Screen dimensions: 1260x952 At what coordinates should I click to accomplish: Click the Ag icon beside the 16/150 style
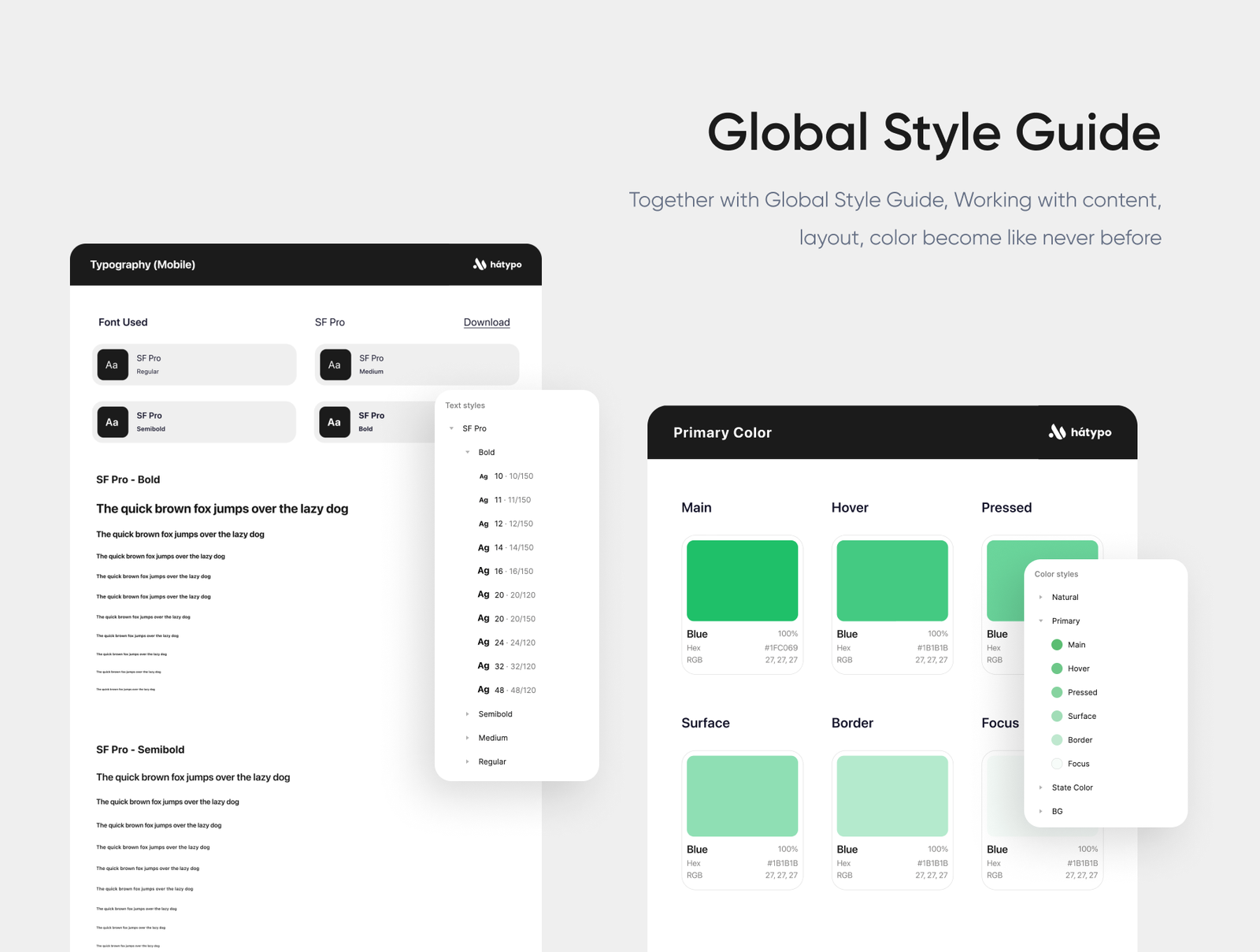(483, 570)
